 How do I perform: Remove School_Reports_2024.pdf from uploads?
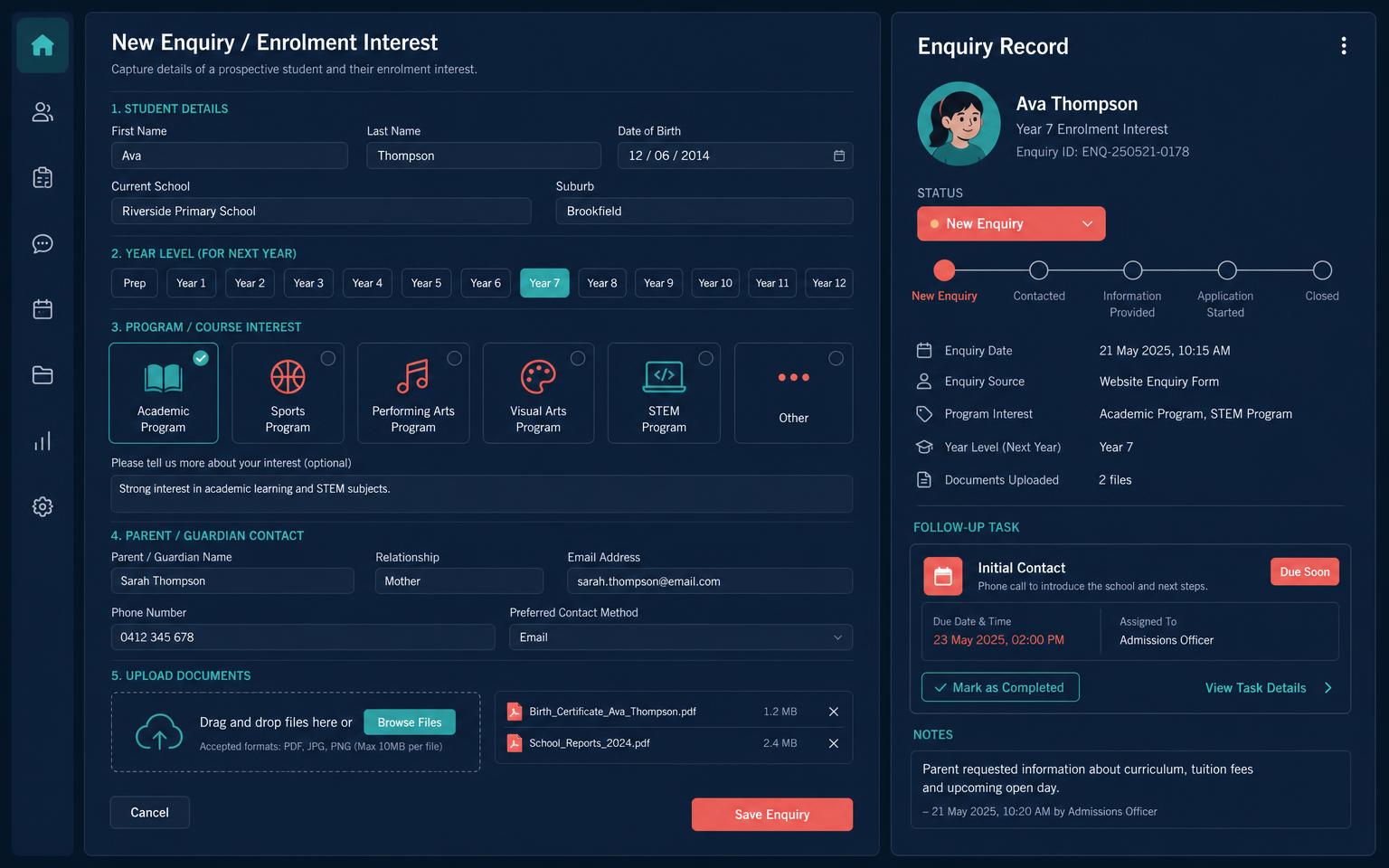click(x=834, y=743)
